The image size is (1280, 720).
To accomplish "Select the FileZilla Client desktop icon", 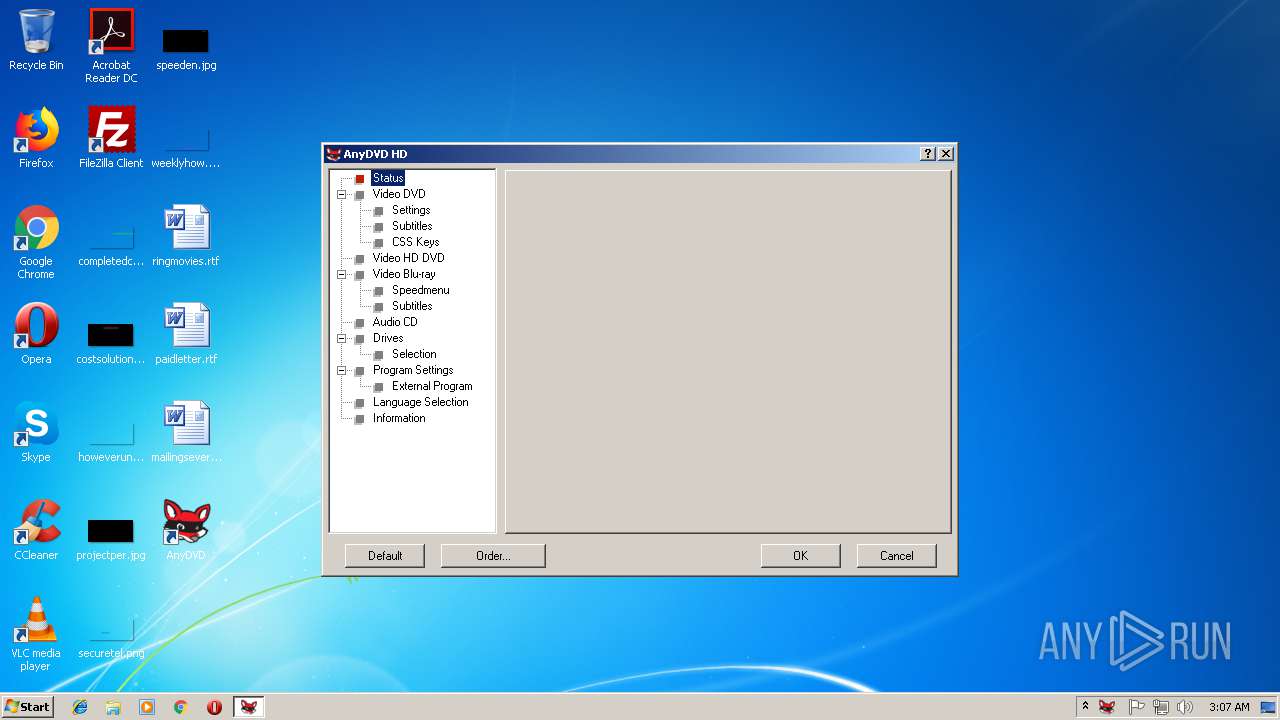I will 111,138.
